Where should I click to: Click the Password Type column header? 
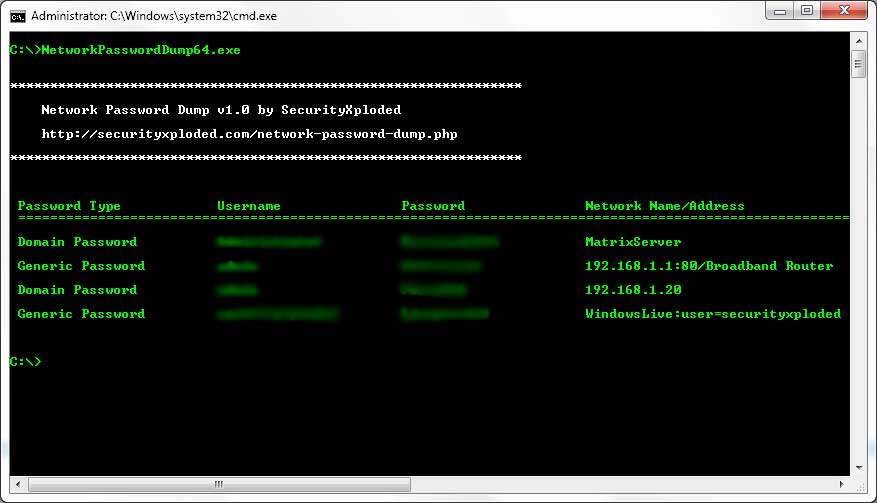tap(69, 206)
